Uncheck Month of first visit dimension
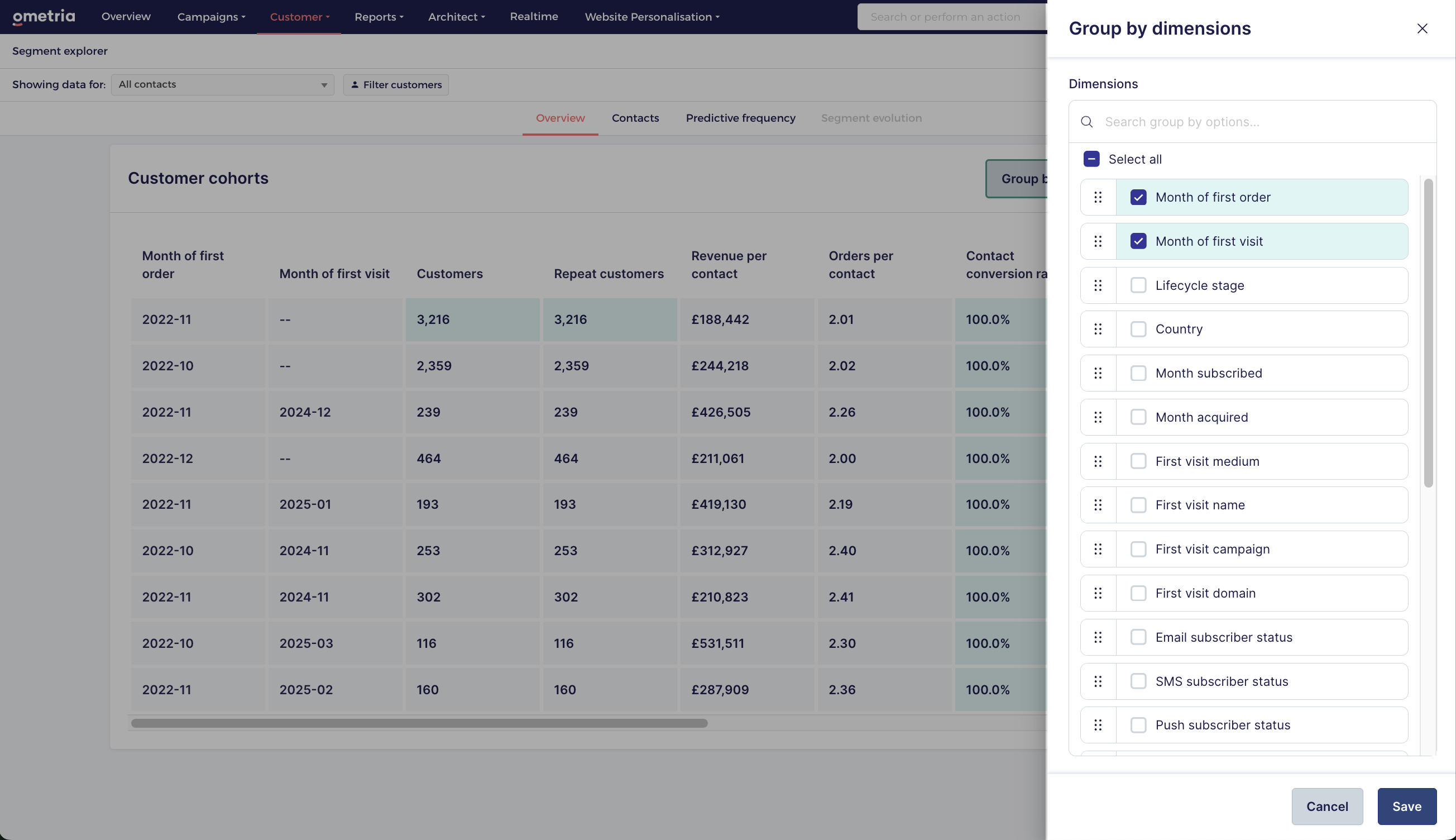1456x840 pixels. tap(1138, 241)
